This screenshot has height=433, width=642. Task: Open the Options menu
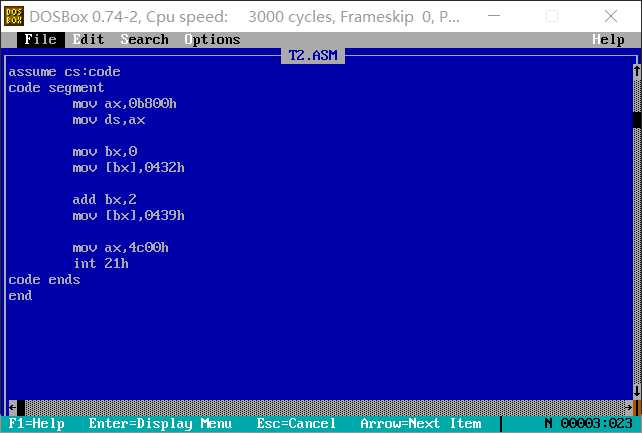[212, 40]
